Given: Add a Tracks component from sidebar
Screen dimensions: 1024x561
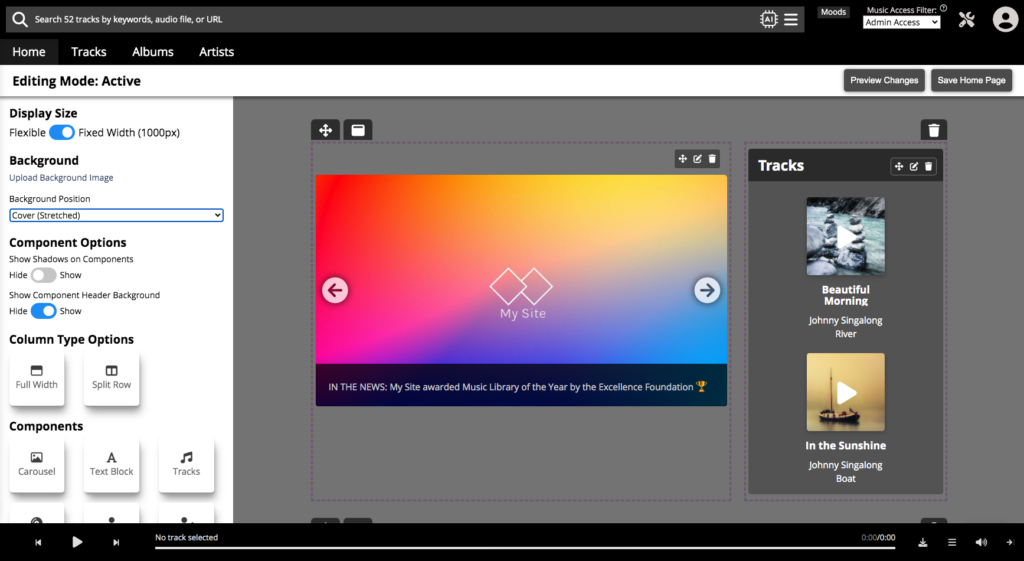Looking at the screenshot, I should 186,464.
